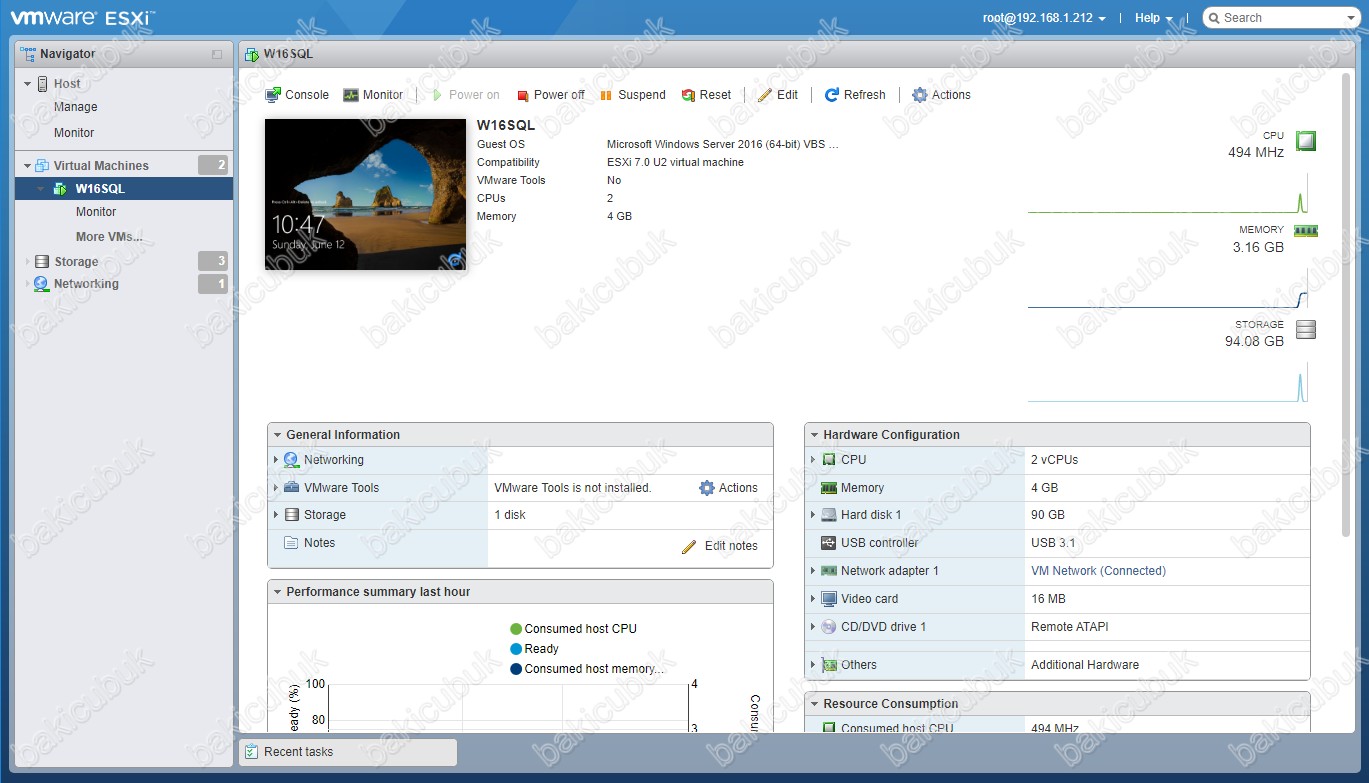Expand the Network adapter 1 row
1369x783 pixels.
[x=813, y=571]
